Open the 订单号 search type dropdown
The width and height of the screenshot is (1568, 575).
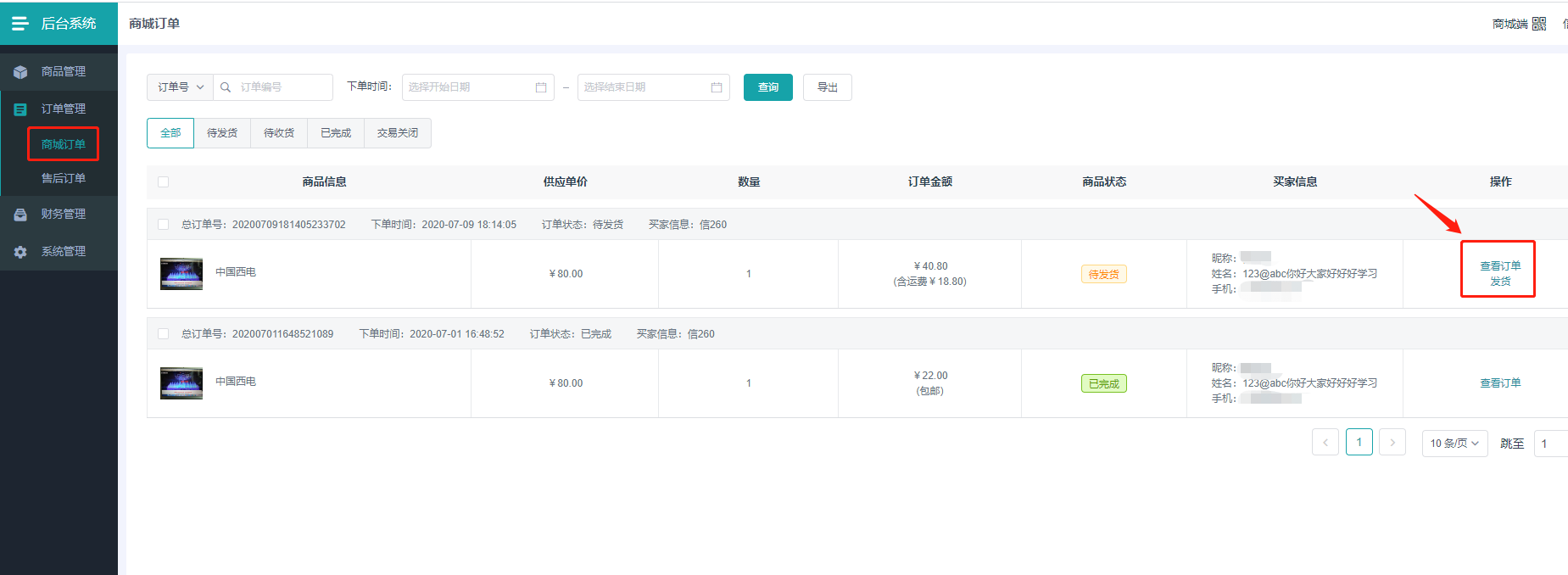[180, 87]
